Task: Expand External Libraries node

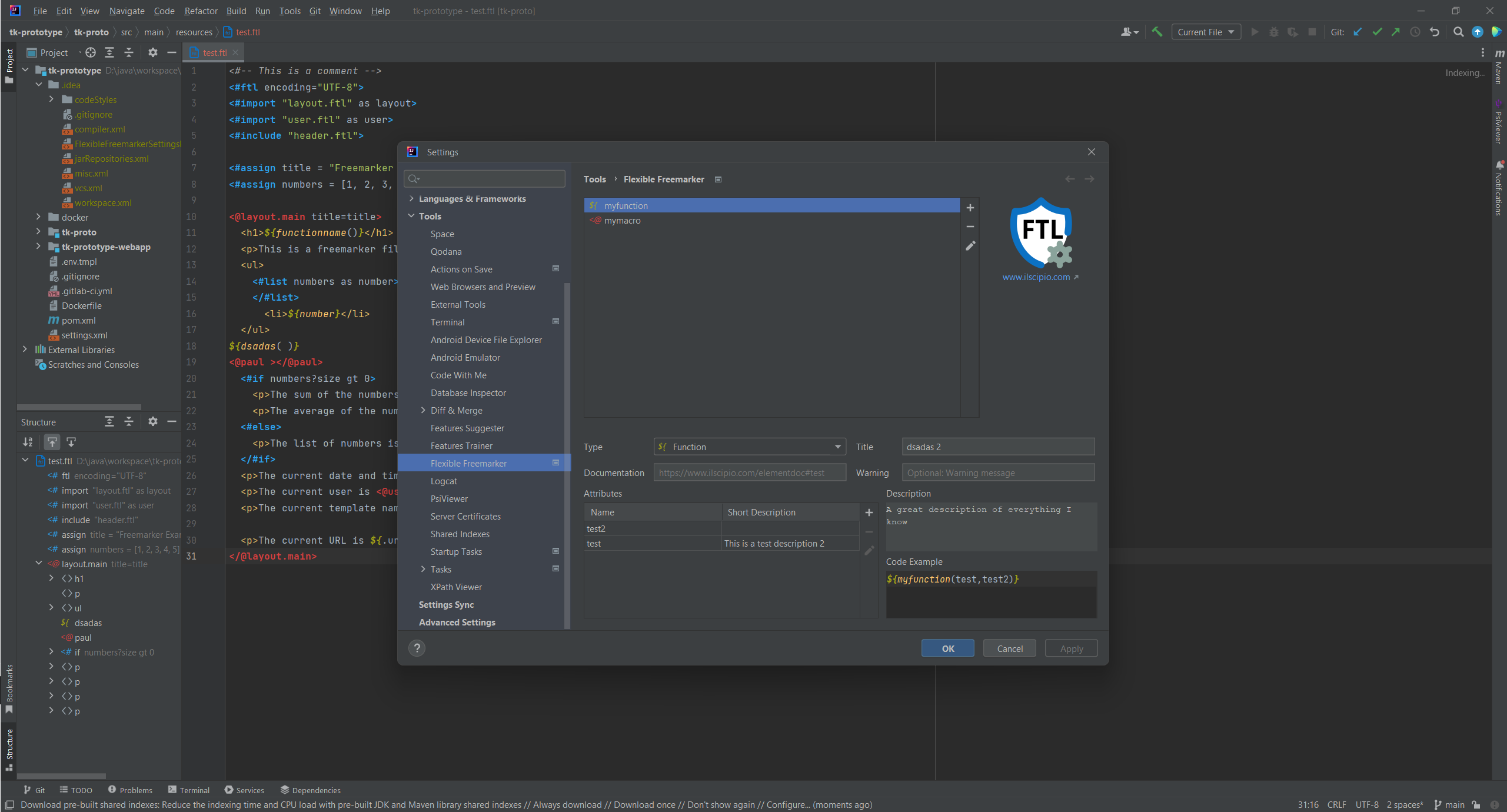Action: coord(25,350)
